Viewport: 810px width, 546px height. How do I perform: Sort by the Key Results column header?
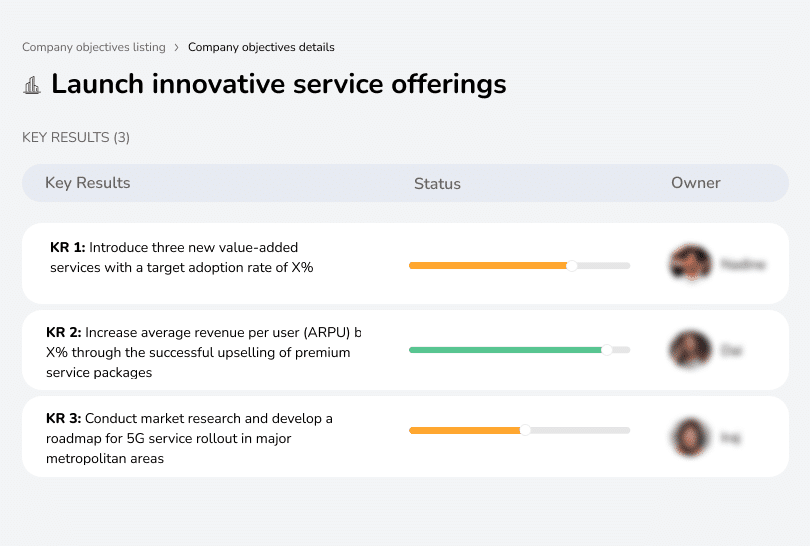point(87,183)
